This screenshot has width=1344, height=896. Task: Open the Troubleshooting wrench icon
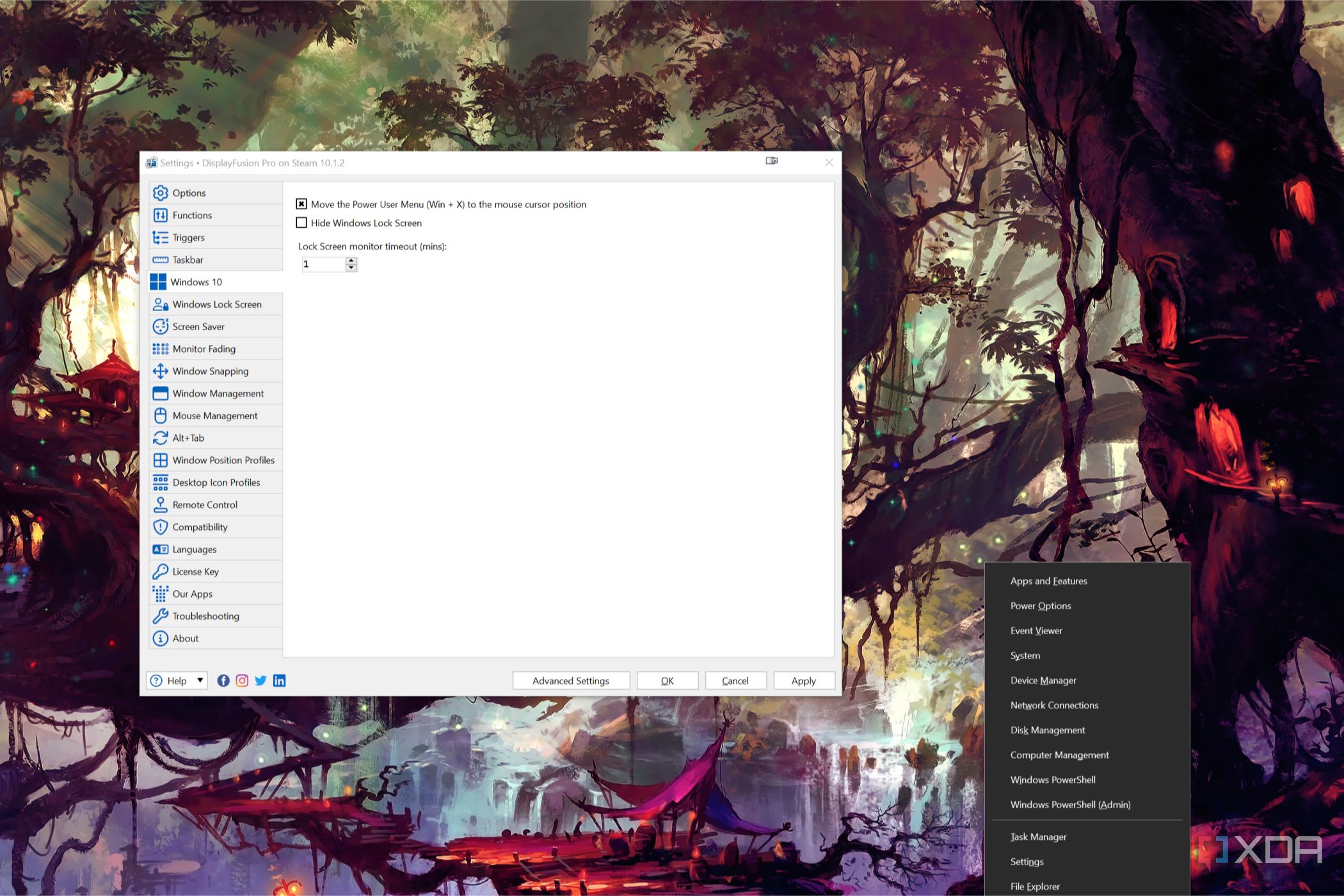[160, 616]
